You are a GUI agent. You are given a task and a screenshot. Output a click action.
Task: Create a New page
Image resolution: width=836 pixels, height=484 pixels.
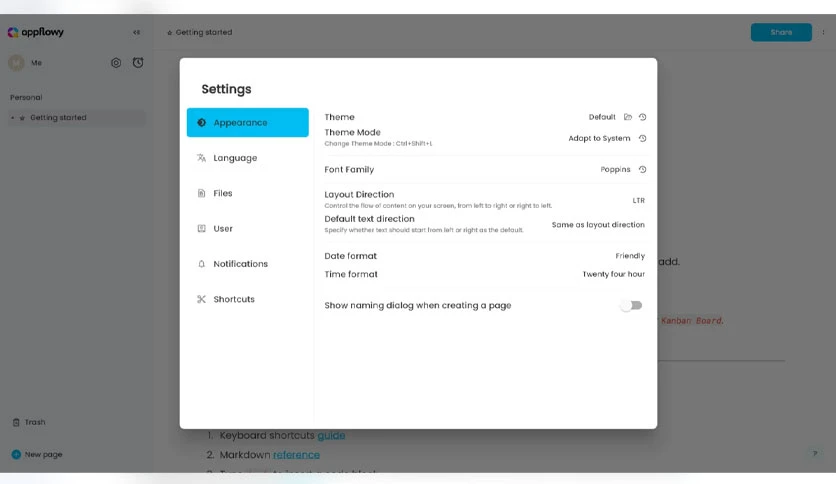click(37, 455)
